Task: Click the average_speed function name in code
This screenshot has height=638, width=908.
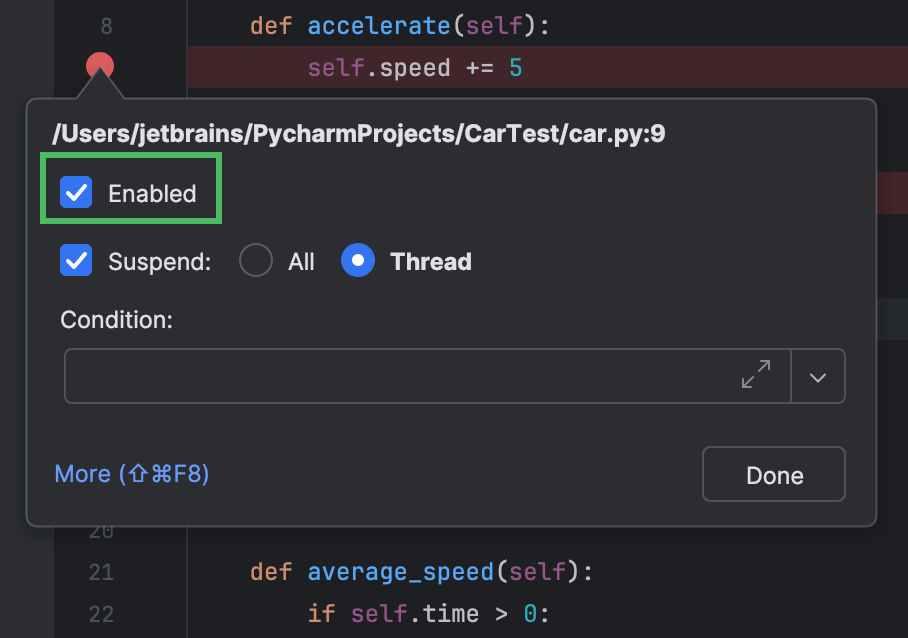Action: [399, 572]
